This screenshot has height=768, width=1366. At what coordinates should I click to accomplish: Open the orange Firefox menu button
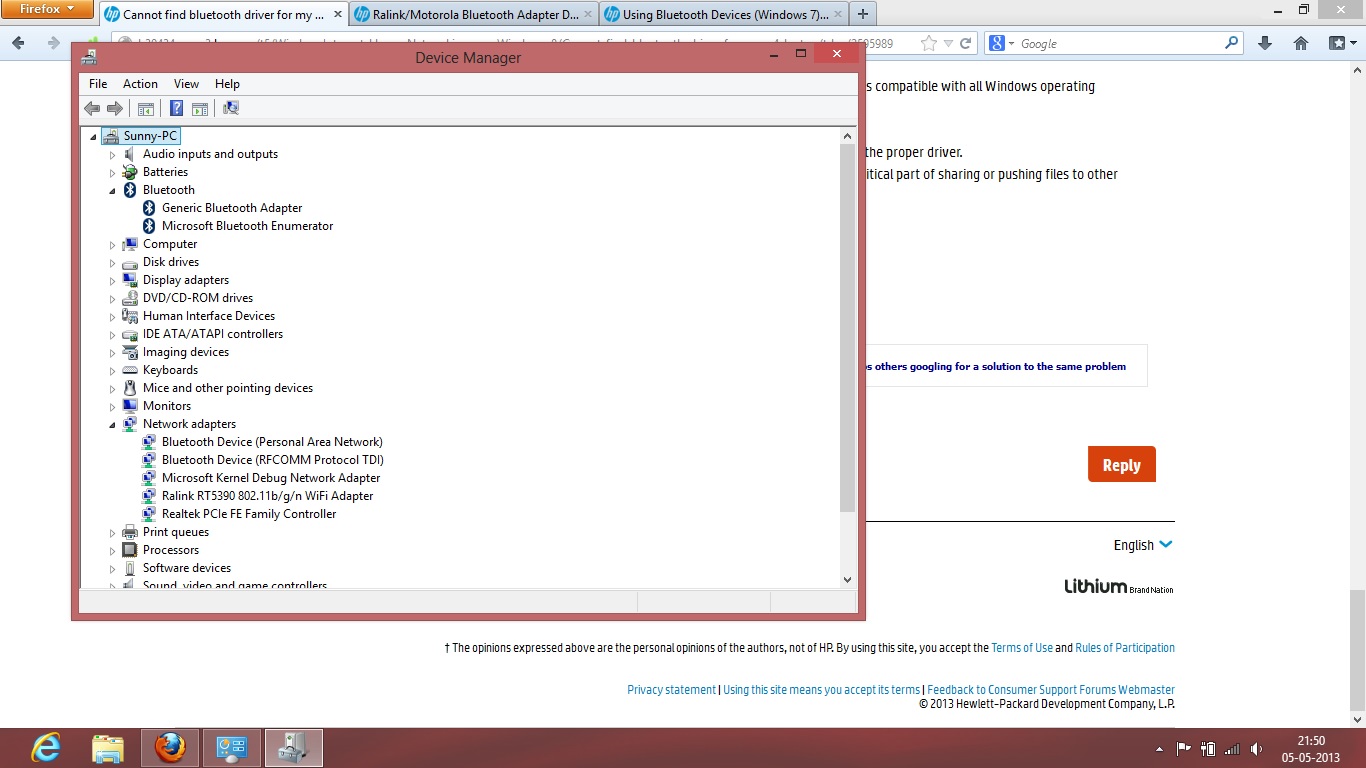[x=48, y=10]
